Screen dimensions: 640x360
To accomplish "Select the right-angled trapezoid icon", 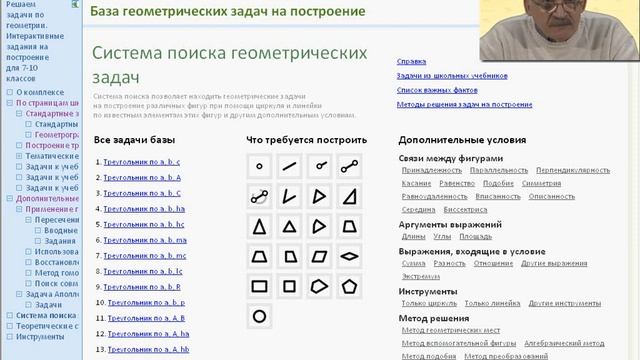I will click(x=289, y=256).
